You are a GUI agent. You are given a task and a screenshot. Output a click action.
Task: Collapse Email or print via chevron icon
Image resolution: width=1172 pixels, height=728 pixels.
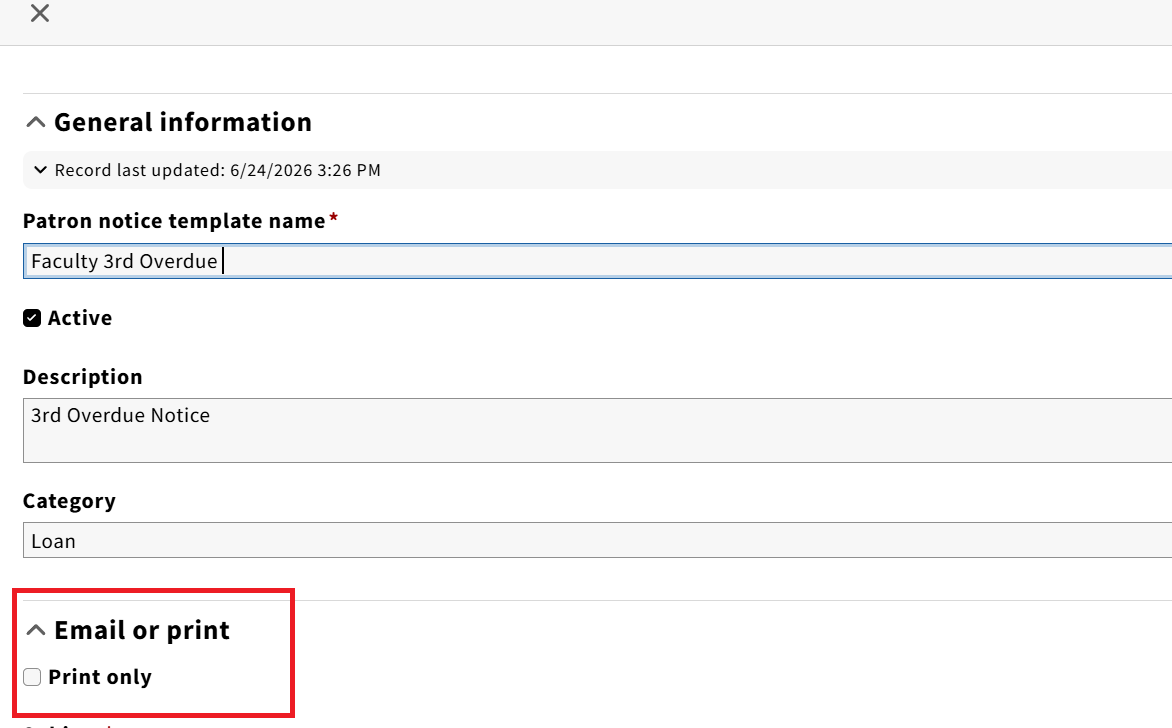36,630
